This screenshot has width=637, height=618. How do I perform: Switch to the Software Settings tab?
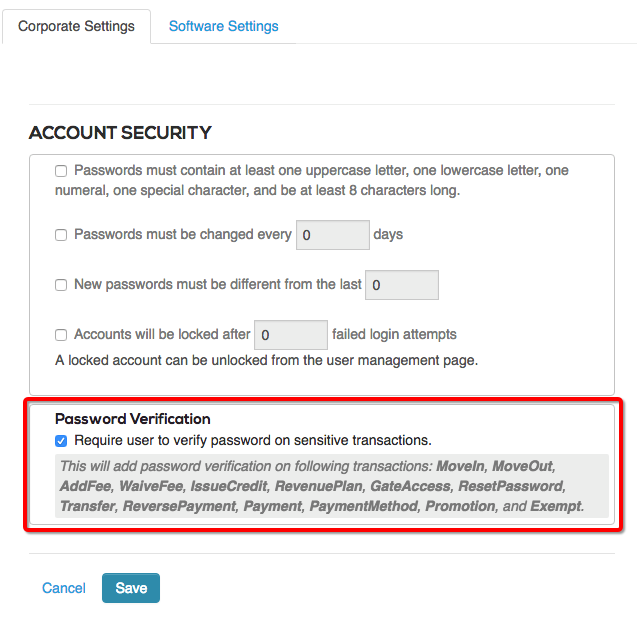point(223,26)
